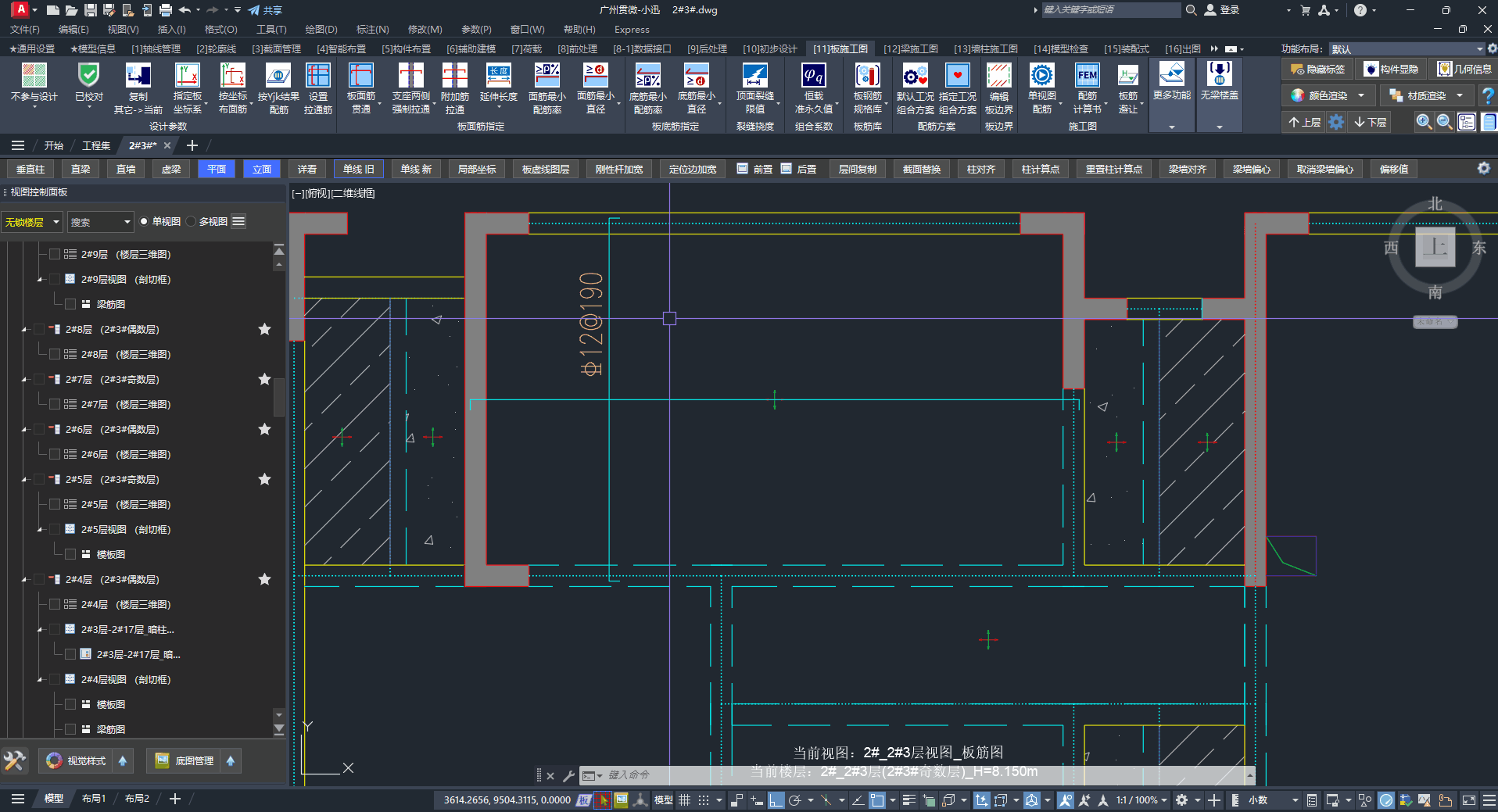Click the 不参与设计 ribbon icon
1498x812 pixels.
pos(34,76)
